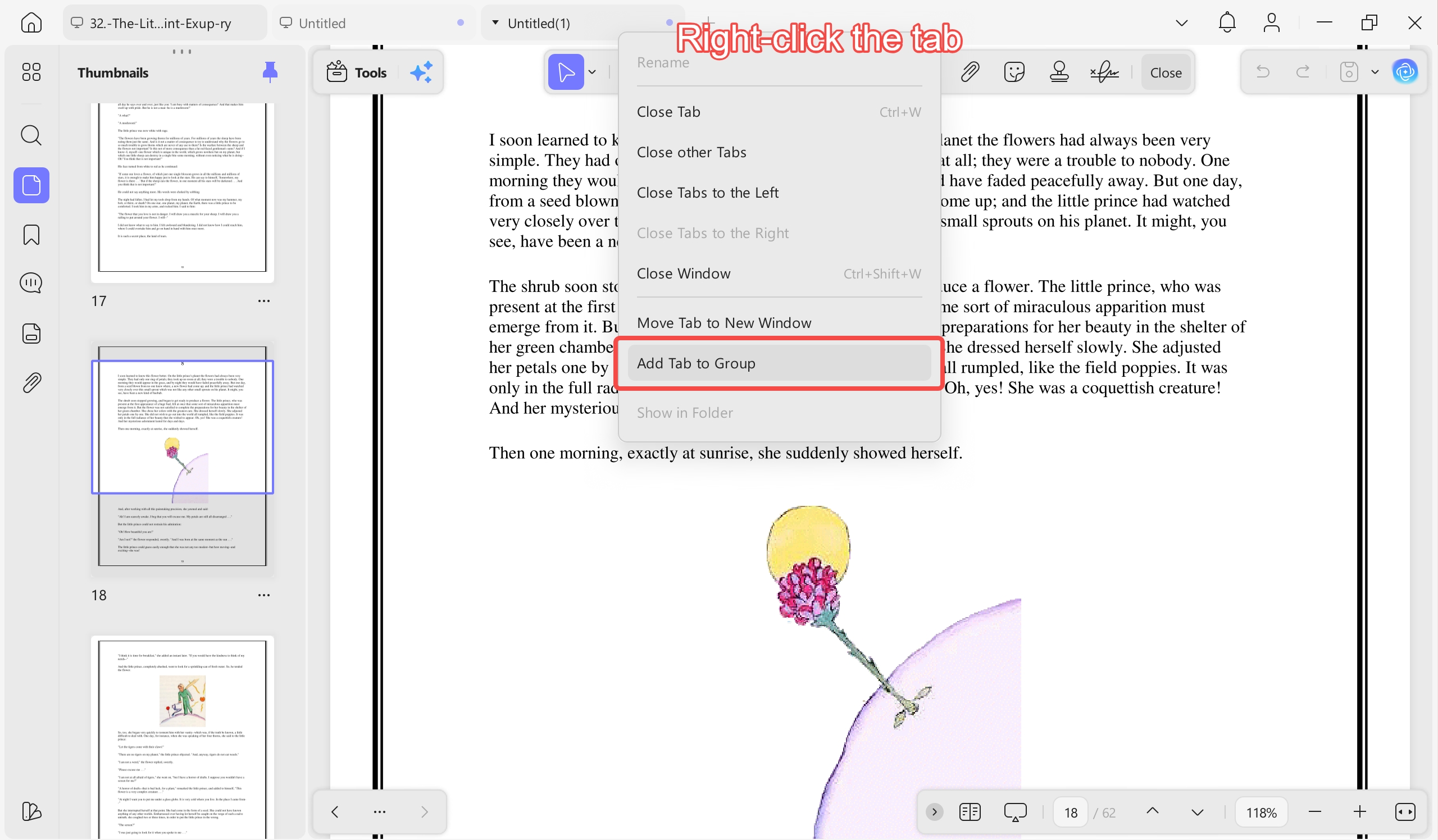Open the UPDF AI swirl icon
Screen dimensions: 1438x840
tap(1405, 72)
